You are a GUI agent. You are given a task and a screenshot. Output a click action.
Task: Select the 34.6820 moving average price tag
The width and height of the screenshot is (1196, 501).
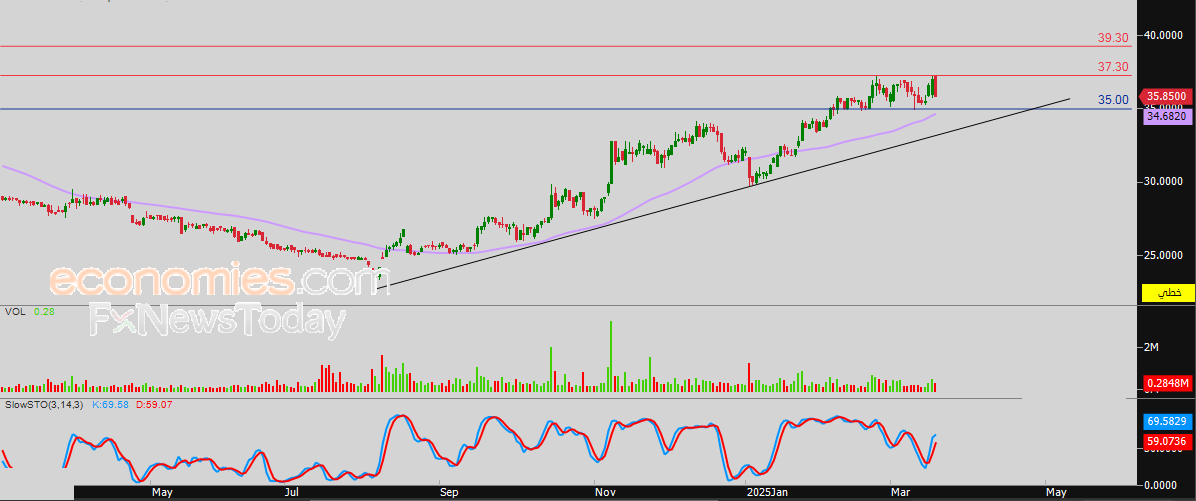[x=1168, y=116]
